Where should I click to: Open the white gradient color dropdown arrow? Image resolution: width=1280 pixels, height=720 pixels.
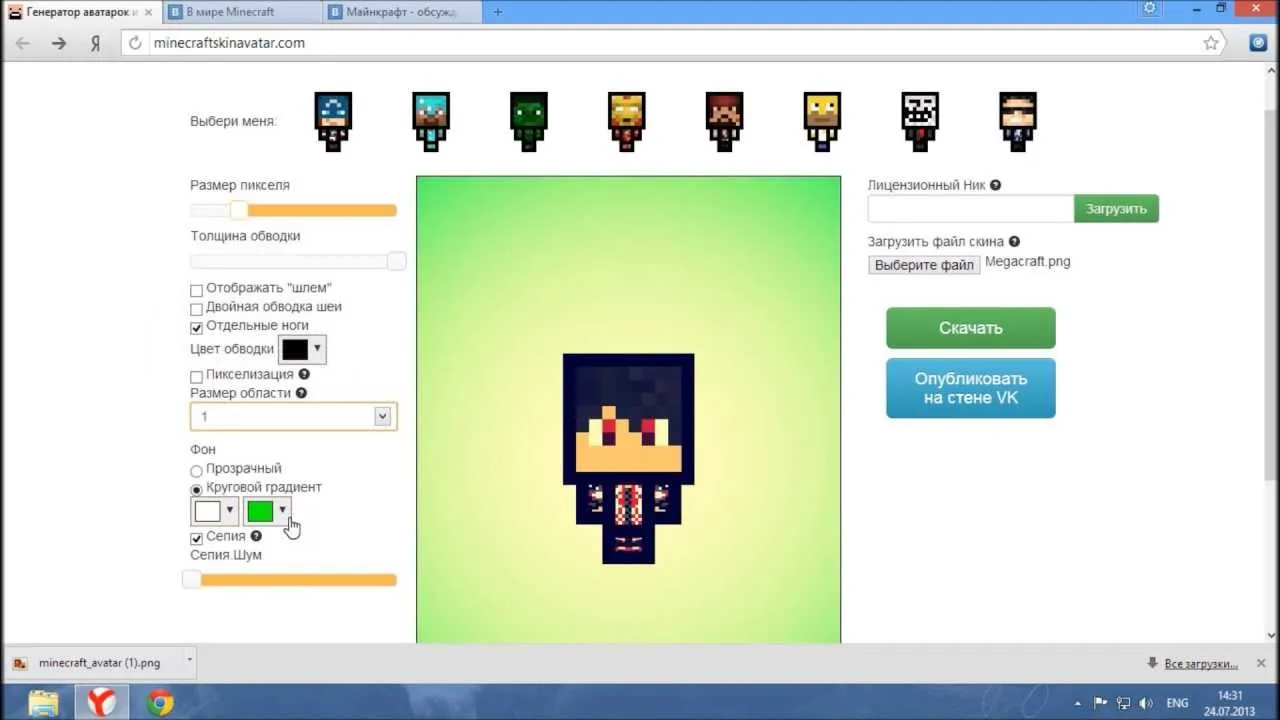tap(230, 511)
